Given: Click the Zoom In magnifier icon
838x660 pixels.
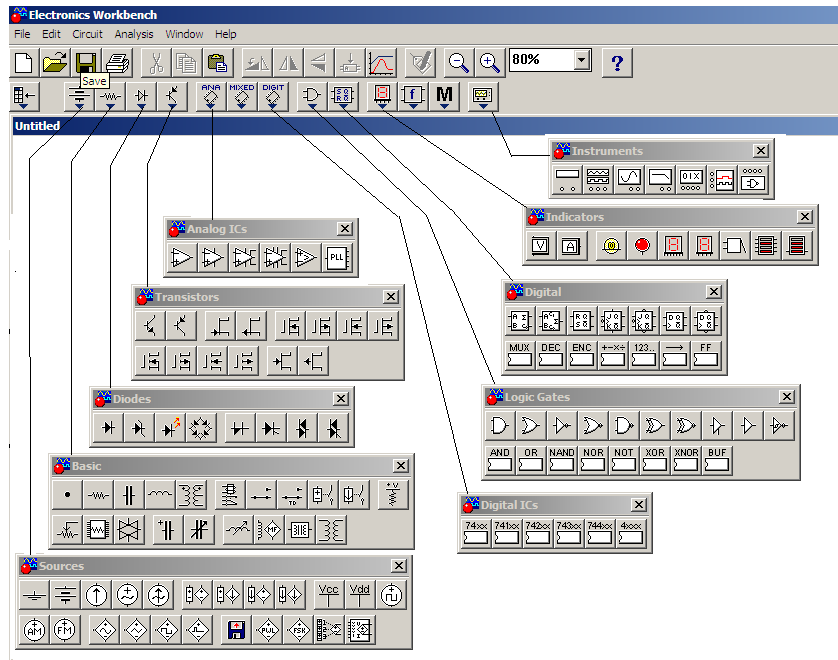Looking at the screenshot, I should (490, 63).
